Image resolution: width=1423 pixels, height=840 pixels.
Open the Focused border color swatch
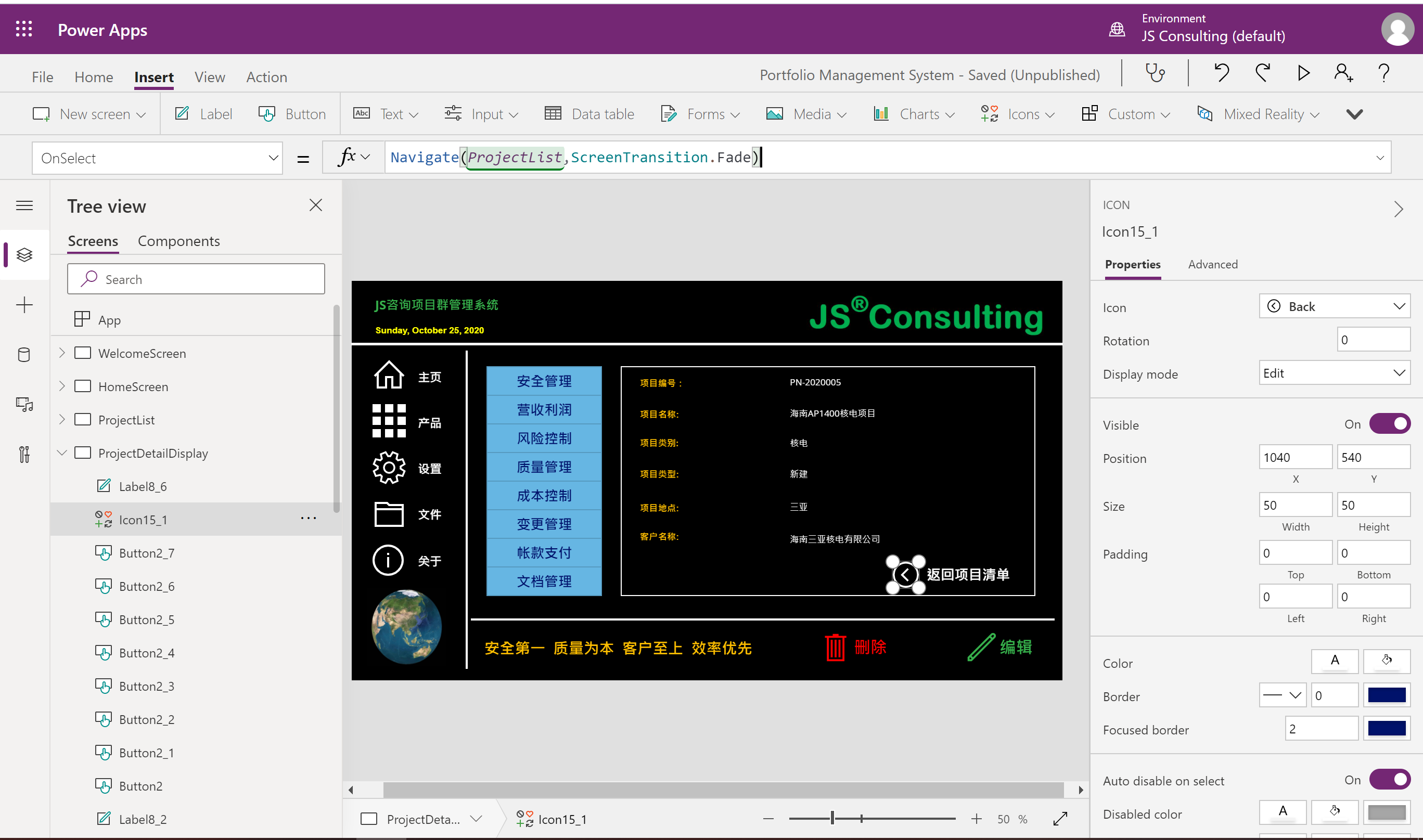[x=1386, y=729]
